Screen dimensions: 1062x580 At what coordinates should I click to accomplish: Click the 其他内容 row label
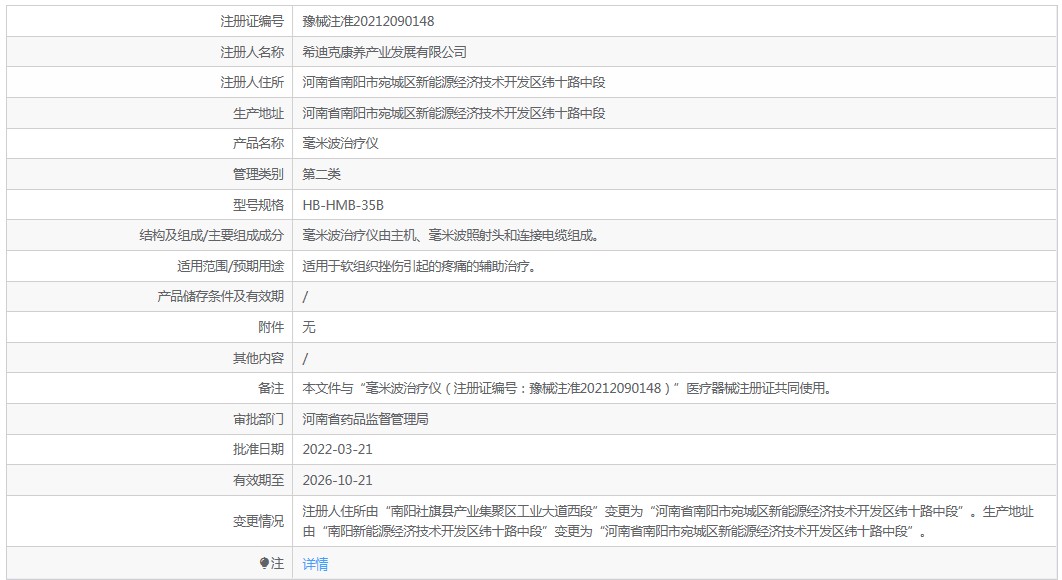tap(258, 358)
